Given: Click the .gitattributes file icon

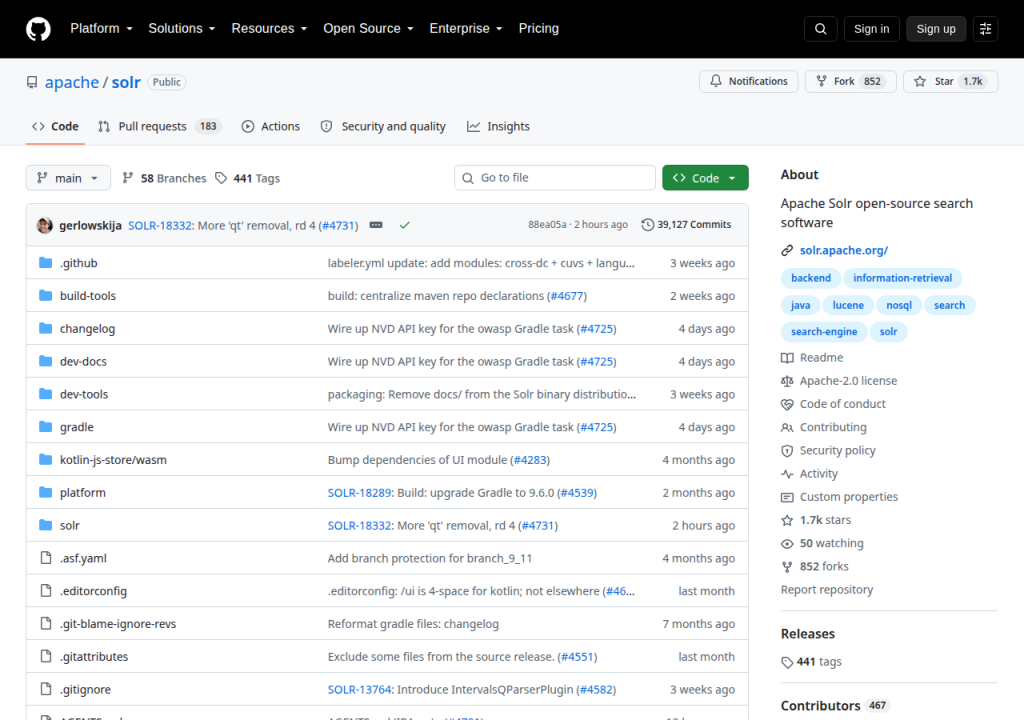Looking at the screenshot, I should [x=46, y=656].
